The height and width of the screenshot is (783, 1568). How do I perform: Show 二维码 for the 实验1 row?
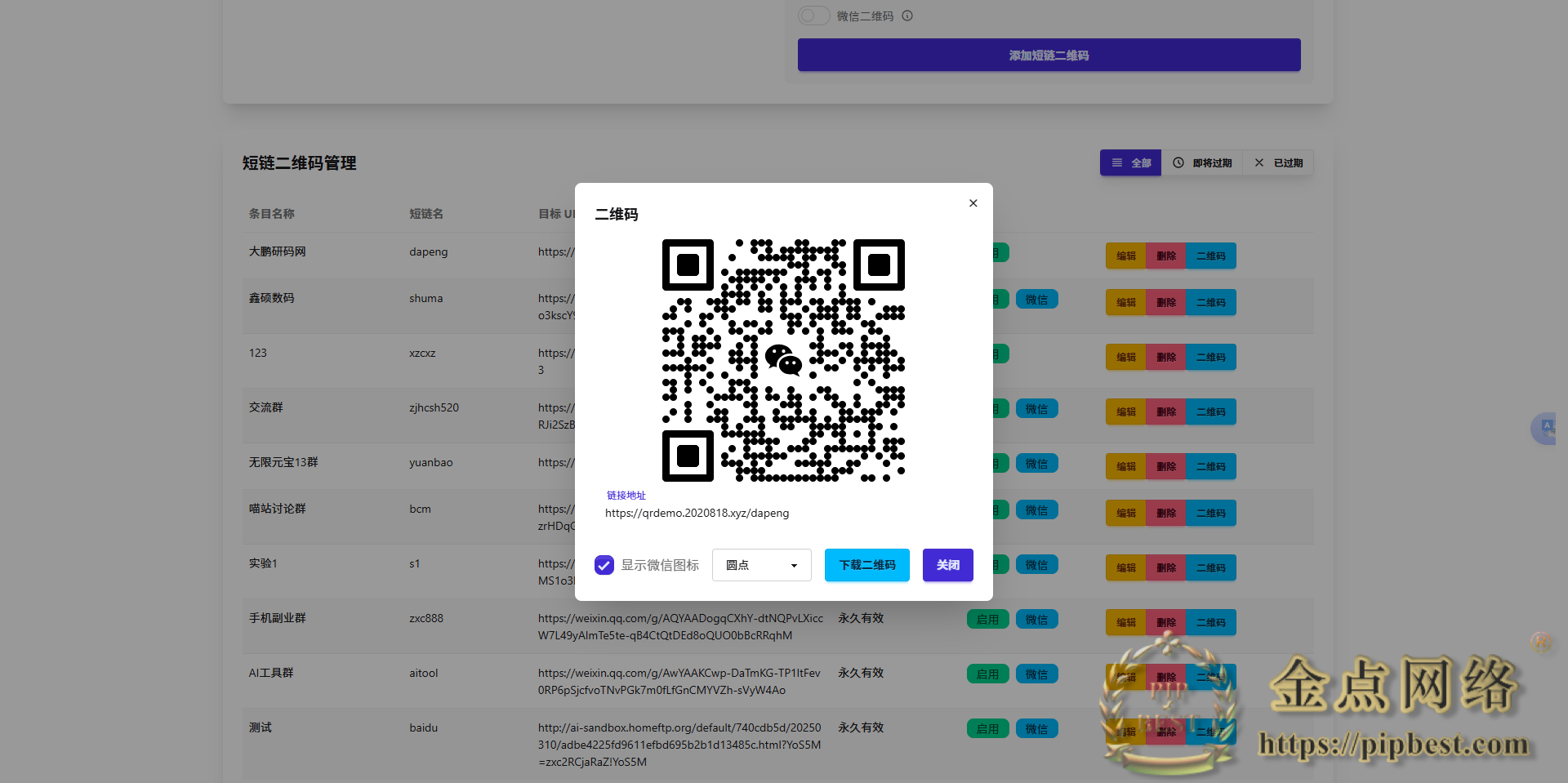1211,567
